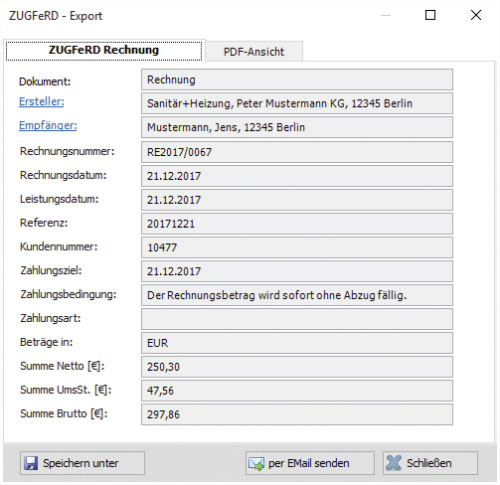
Task: Select the ZUGFeRD Rechnung tab
Action: 104,50
